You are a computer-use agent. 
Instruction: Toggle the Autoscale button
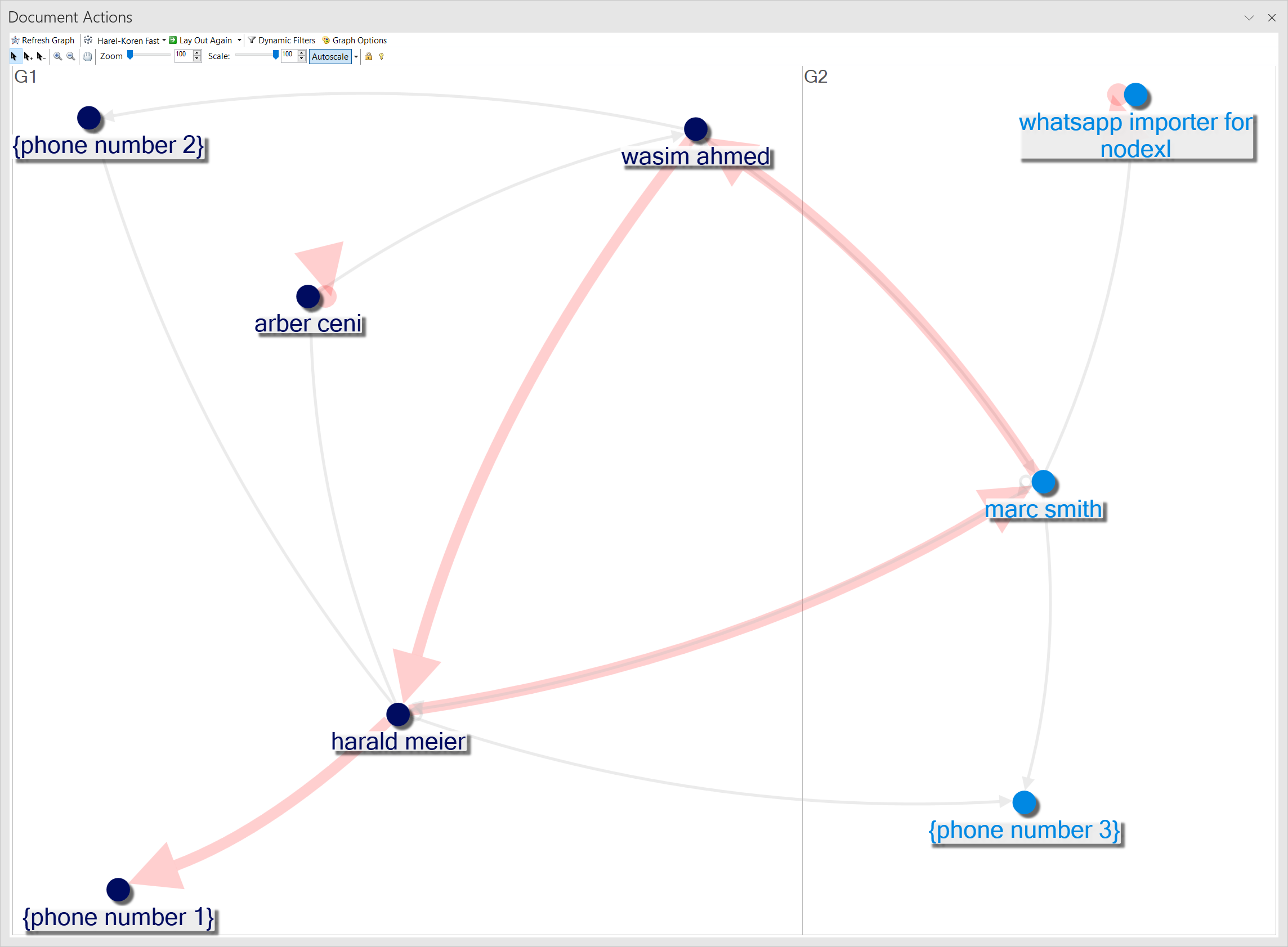click(330, 56)
